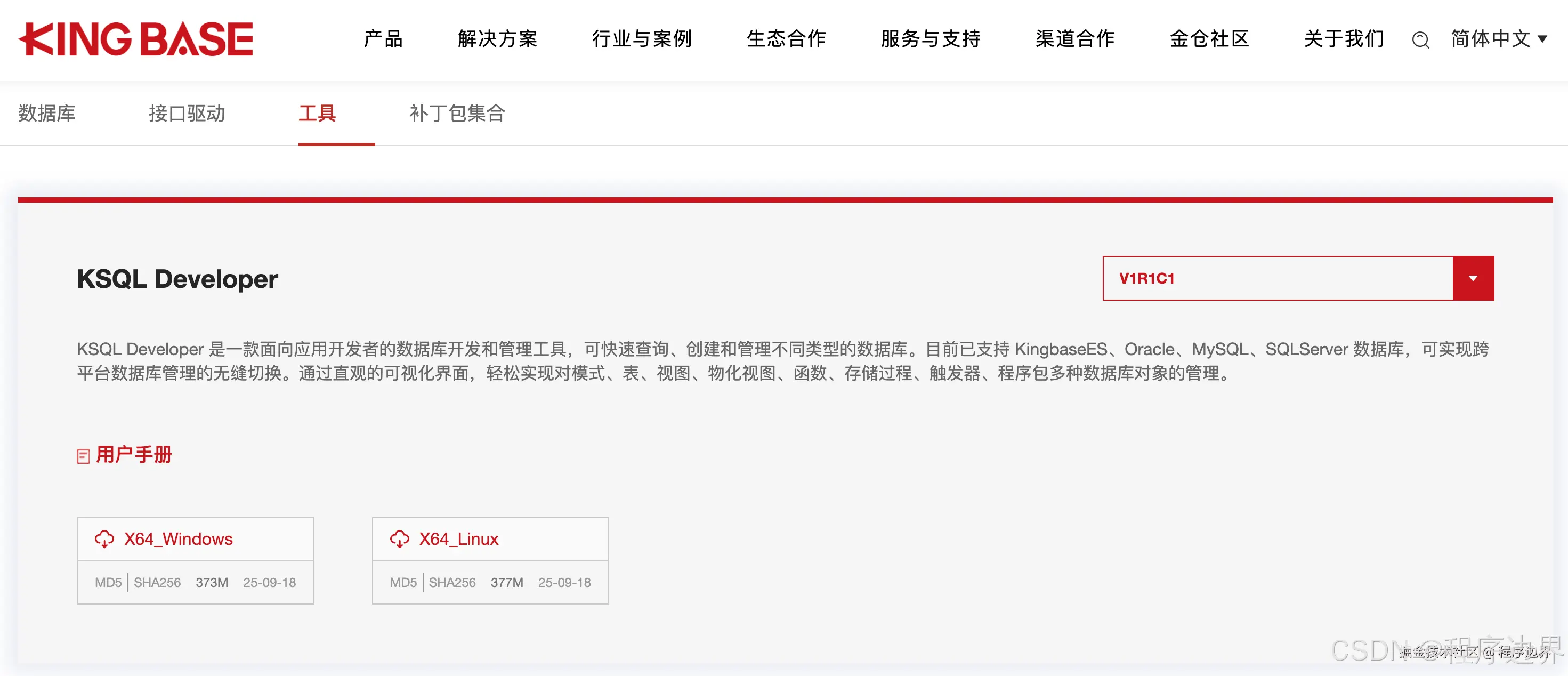Screen dimensions: 1568x676
Task: Open the 服务与支持 menu
Action: 931,39
